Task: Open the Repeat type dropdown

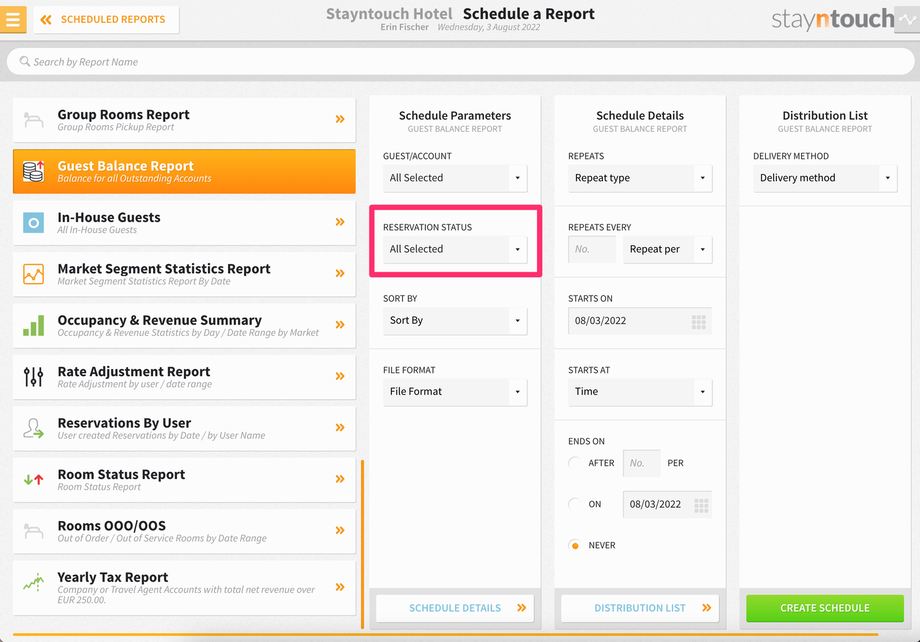Action: 640,178
